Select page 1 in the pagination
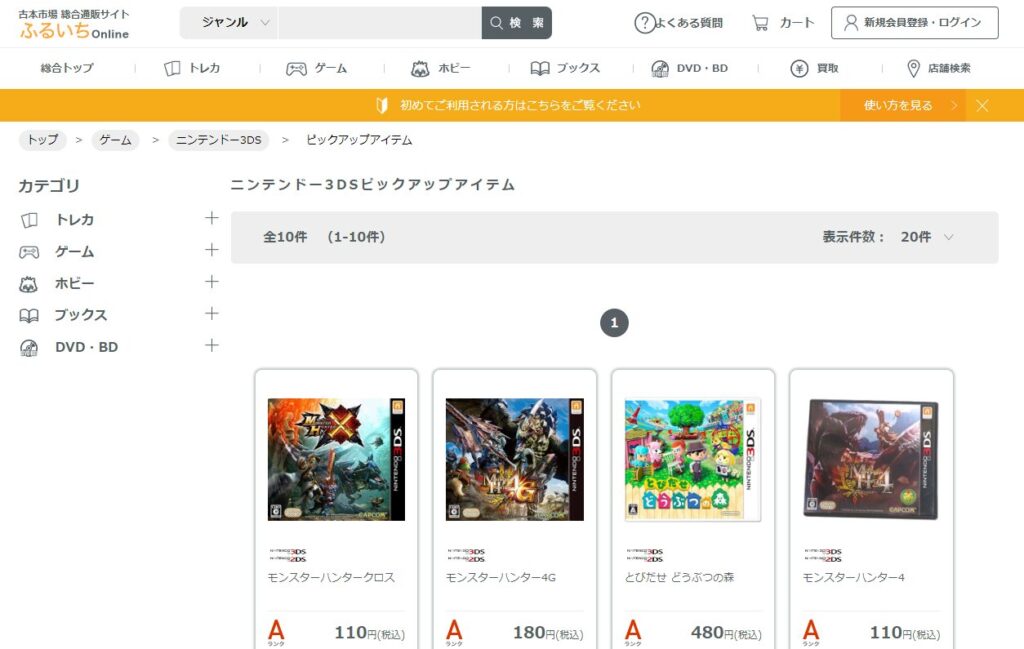The width and height of the screenshot is (1024, 649). (614, 323)
